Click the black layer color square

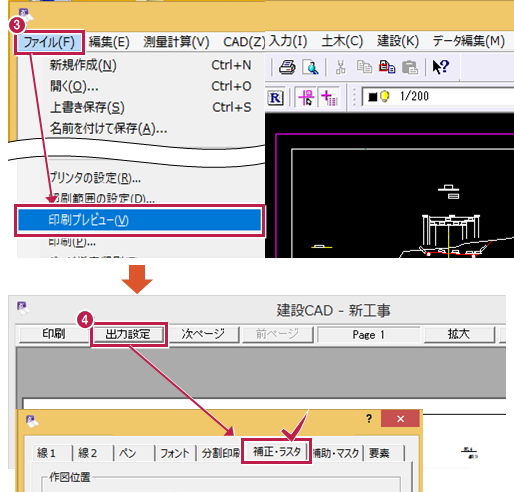[x=373, y=97]
